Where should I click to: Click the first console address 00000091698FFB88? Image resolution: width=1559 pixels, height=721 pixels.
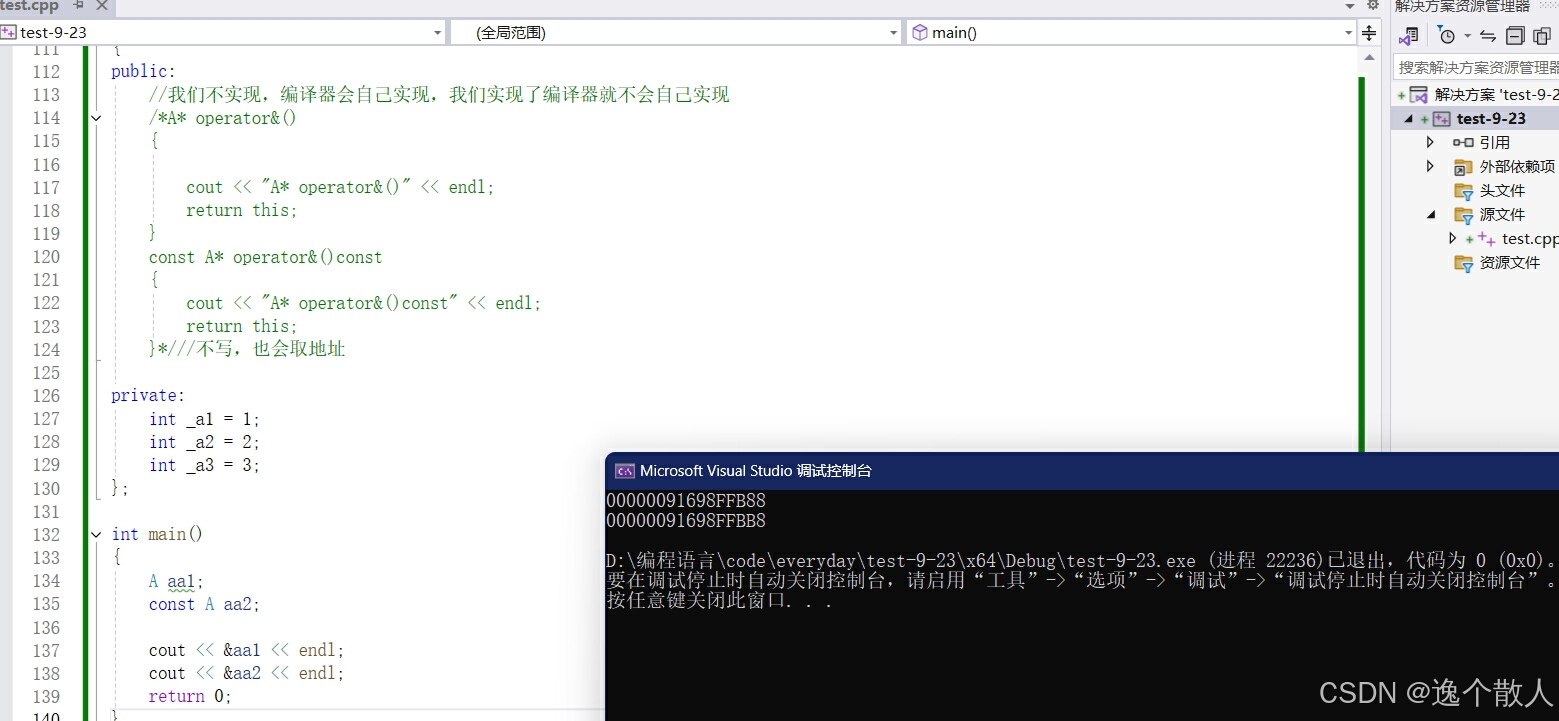tap(686, 500)
